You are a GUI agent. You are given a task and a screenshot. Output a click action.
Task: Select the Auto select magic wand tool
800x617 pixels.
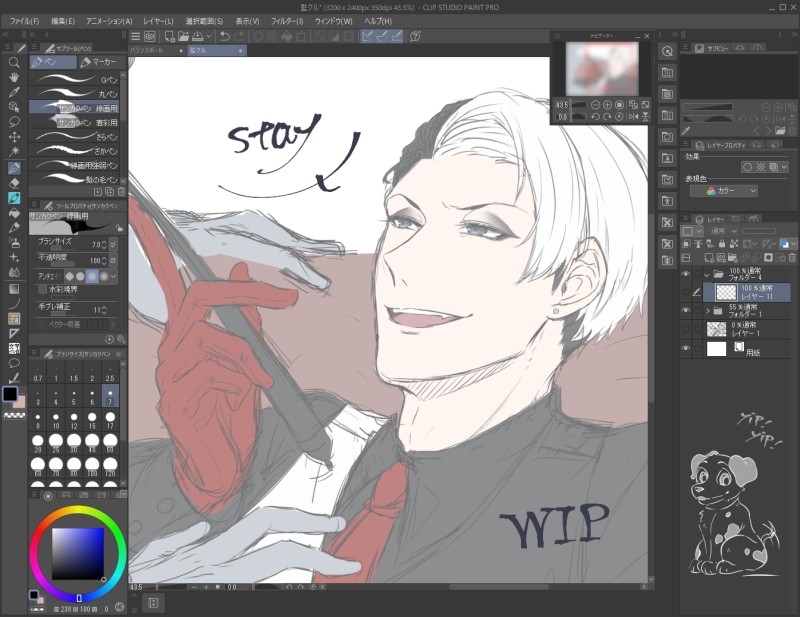[14, 151]
